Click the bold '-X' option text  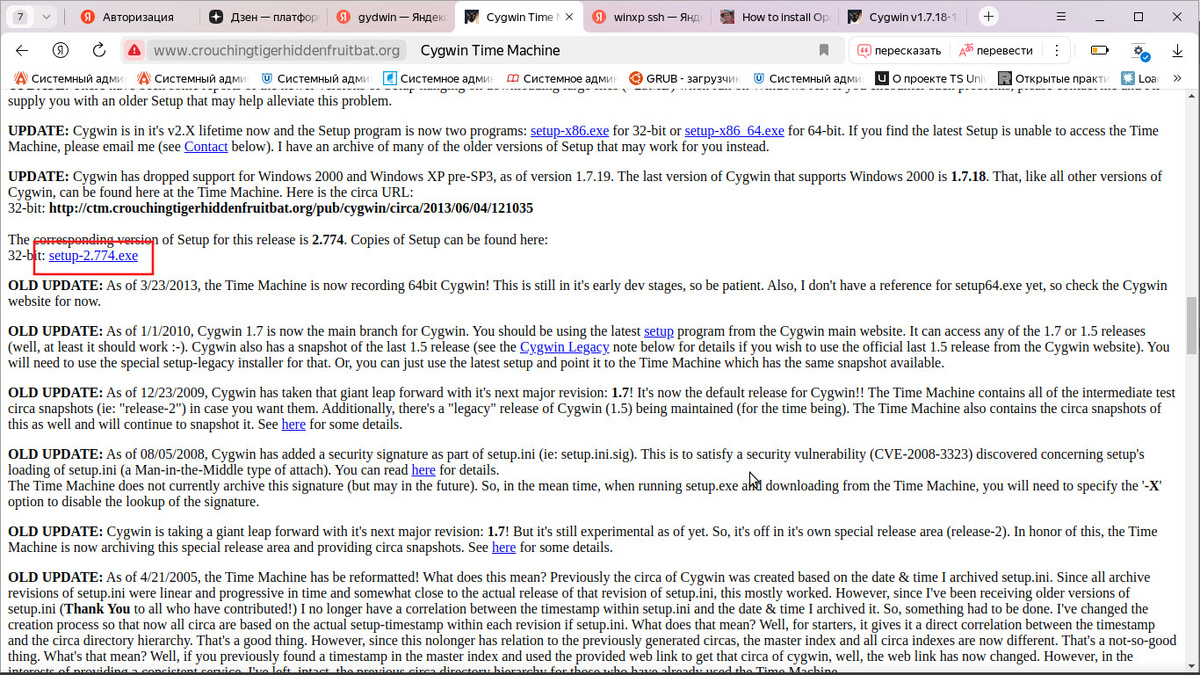click(x=1153, y=485)
